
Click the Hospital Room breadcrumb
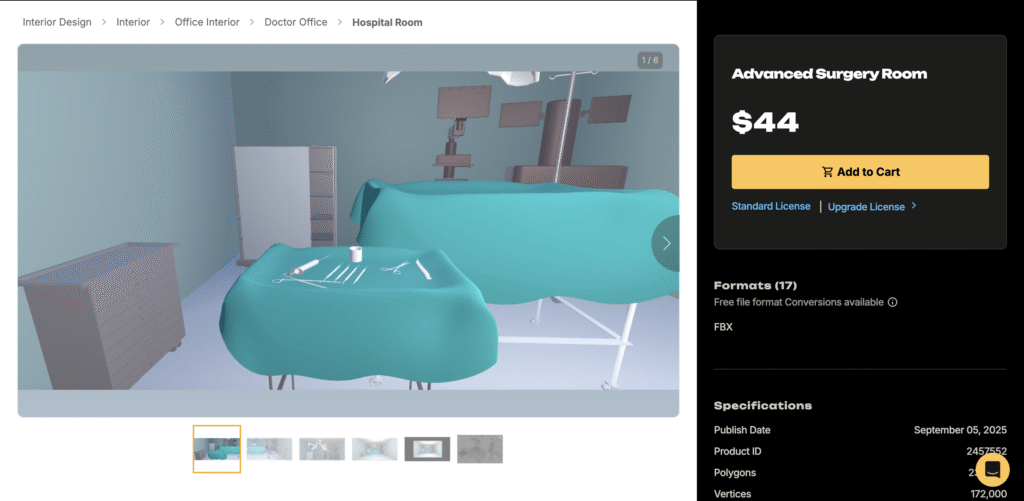387,22
